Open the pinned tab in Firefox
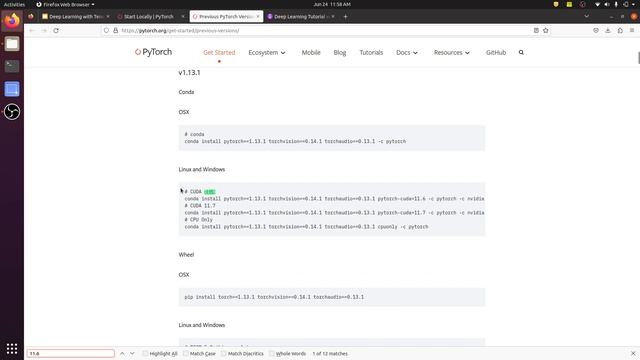This screenshot has width=640, height=360. tap(31, 17)
